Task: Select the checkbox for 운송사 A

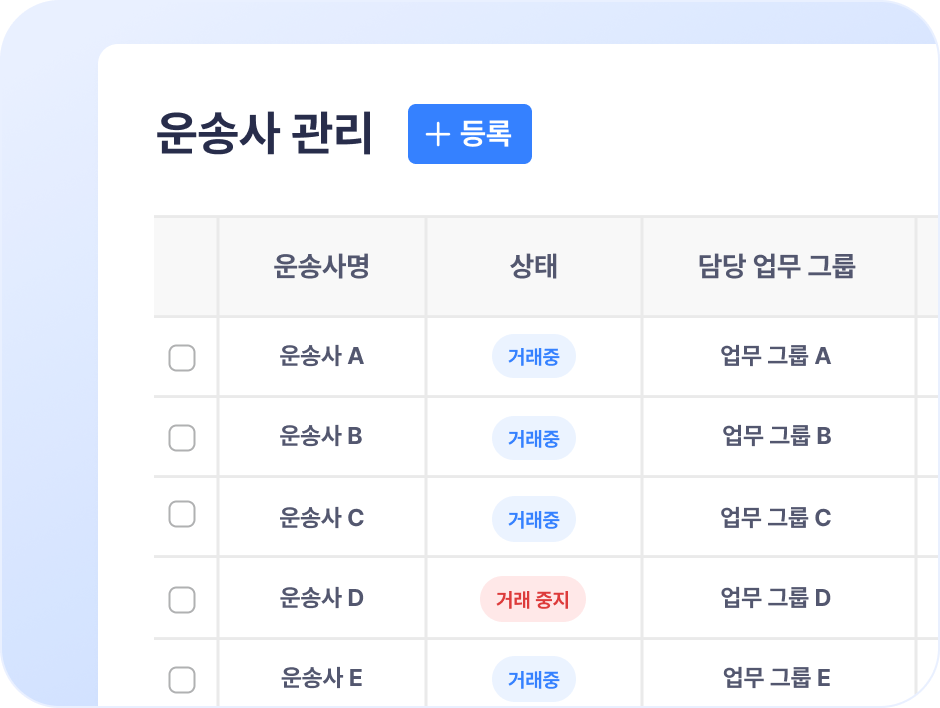Action: coord(182,357)
